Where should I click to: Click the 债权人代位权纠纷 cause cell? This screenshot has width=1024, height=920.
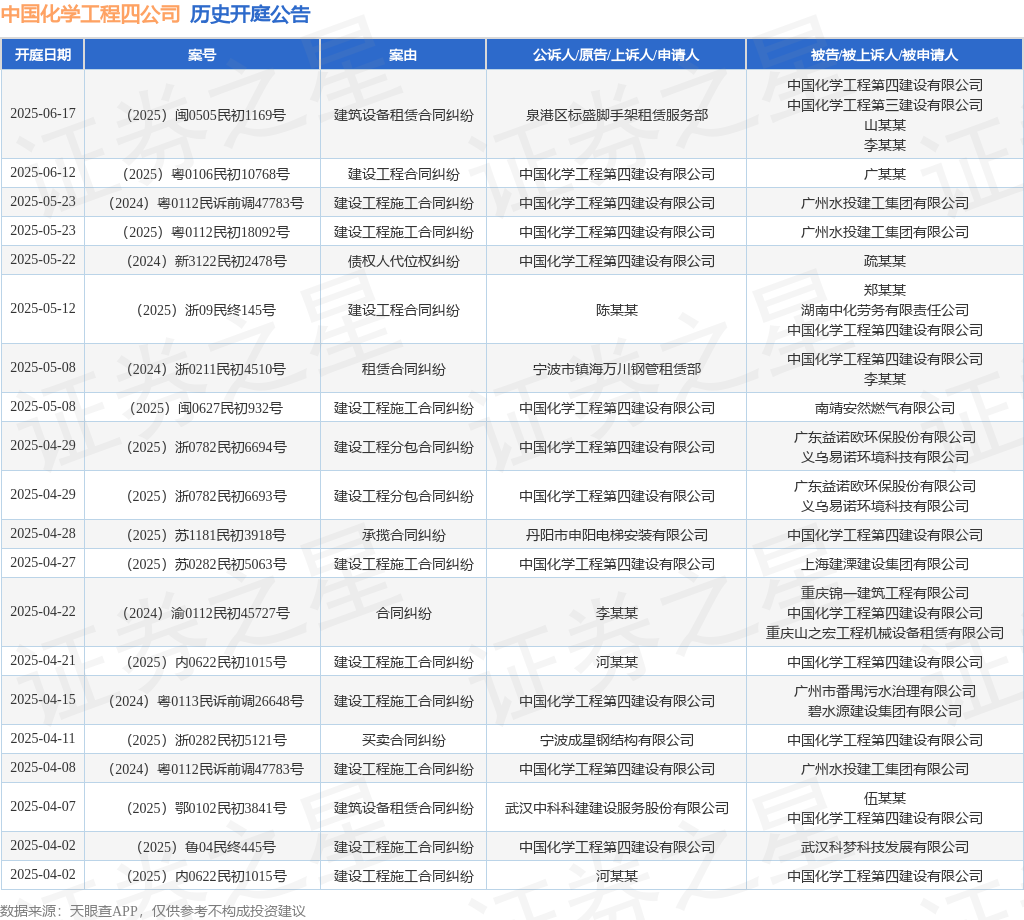(404, 261)
